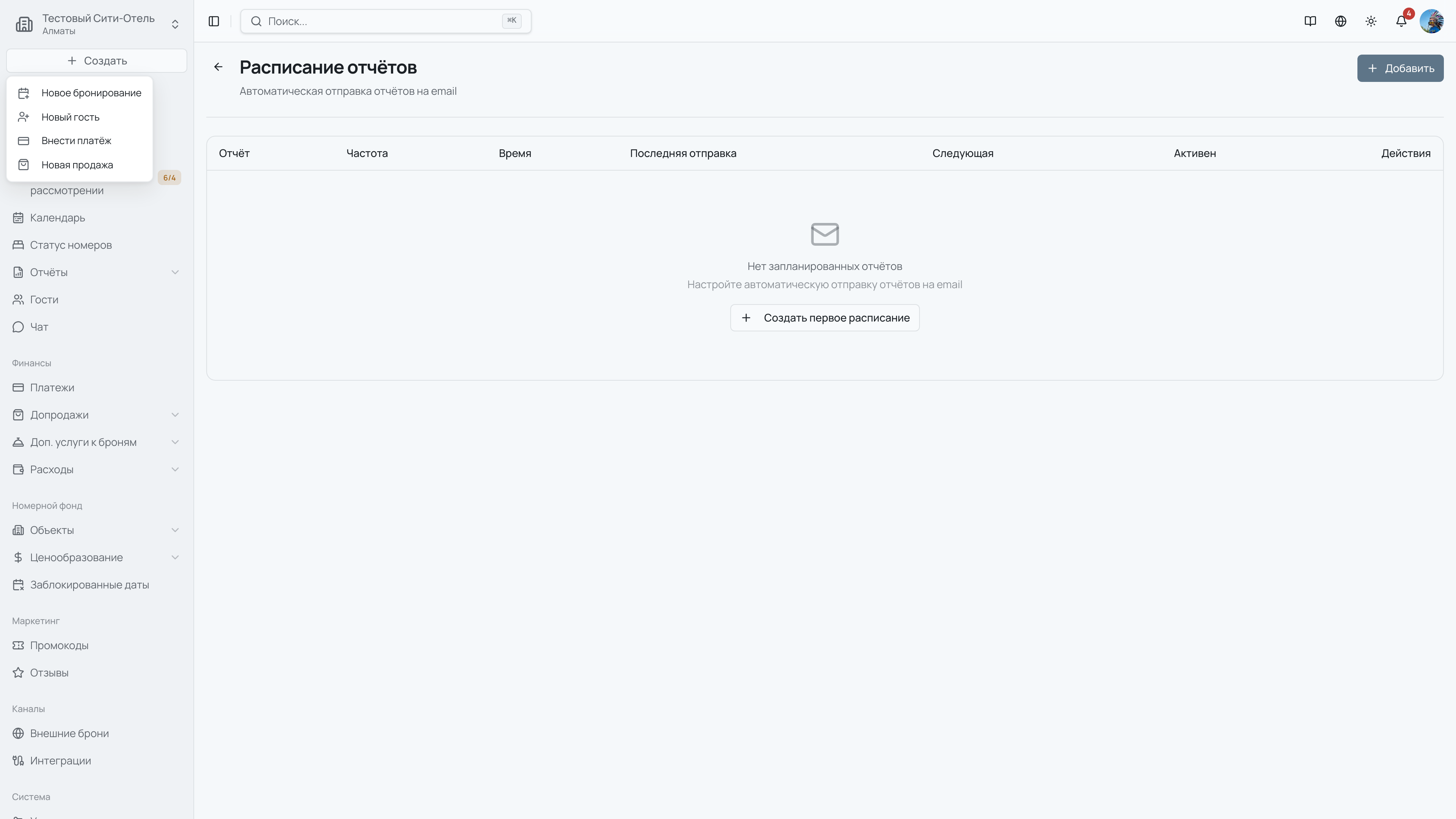
Task: Go back using the left arrow
Action: click(218, 67)
